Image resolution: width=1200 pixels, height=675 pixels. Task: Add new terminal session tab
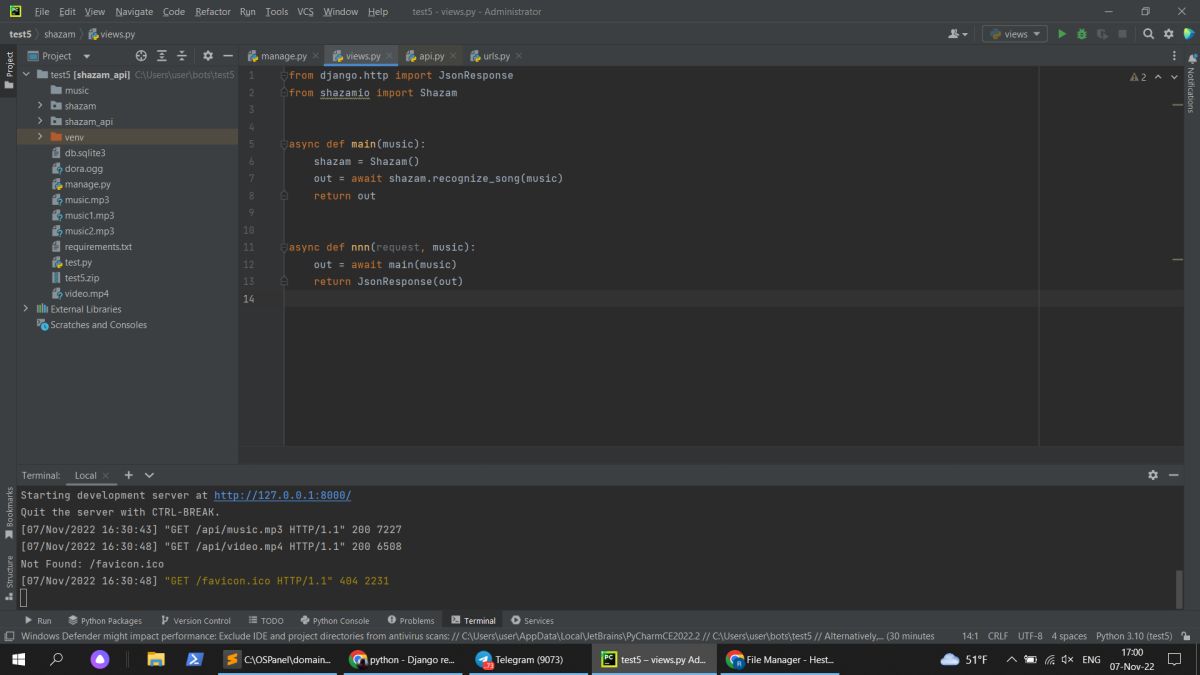[129, 475]
